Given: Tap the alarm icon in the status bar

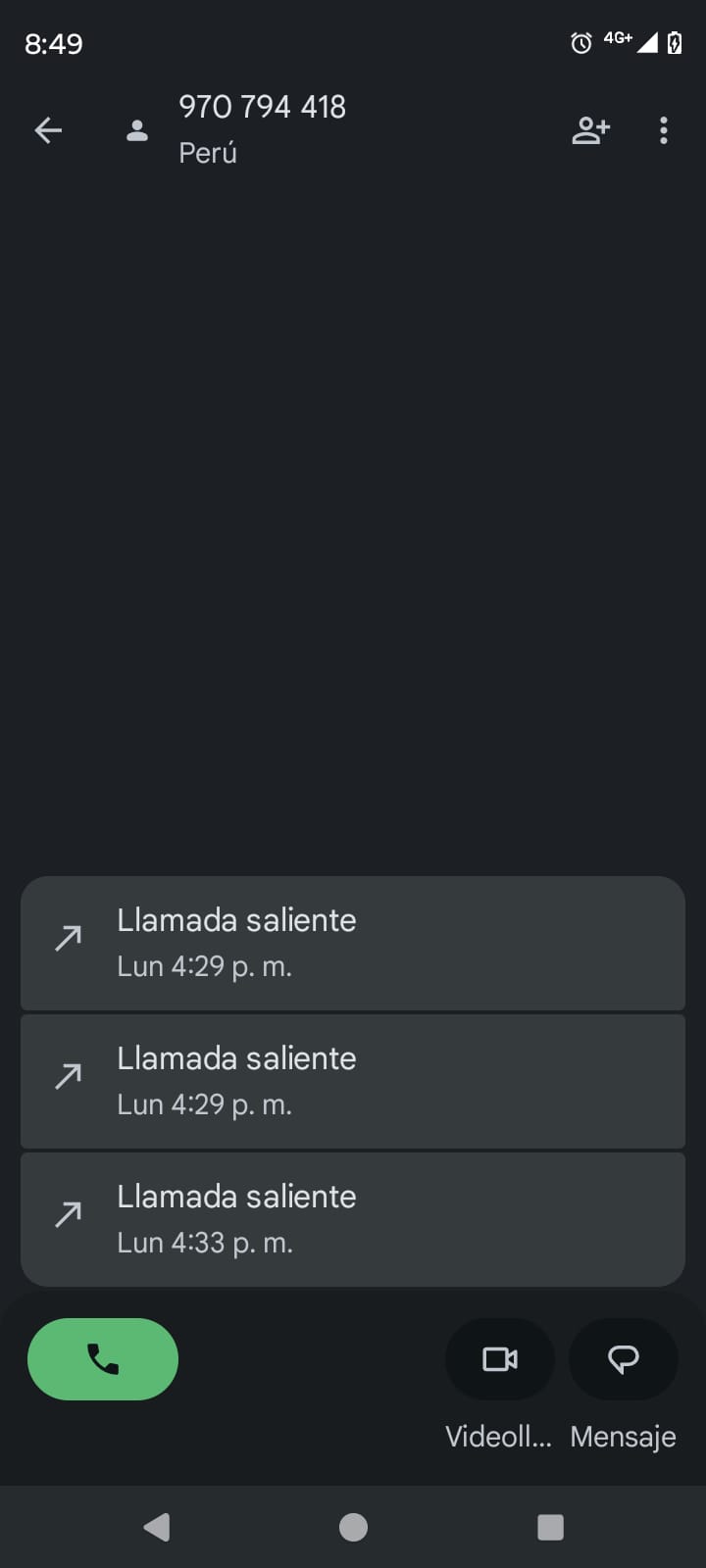Looking at the screenshot, I should click(x=581, y=43).
